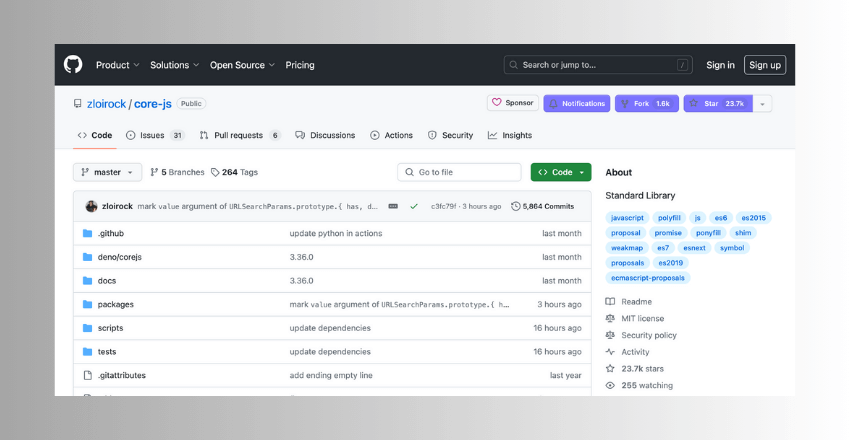Click the 'add ending empty line' commit message
850x440 pixels.
click(331, 376)
